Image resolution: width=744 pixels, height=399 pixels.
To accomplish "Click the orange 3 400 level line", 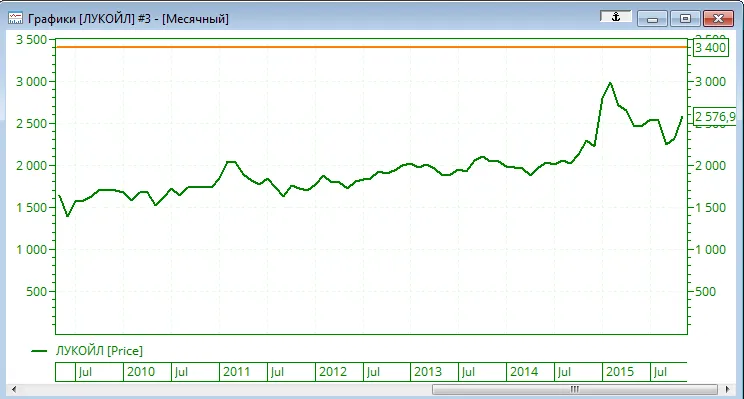I will click(371, 47).
